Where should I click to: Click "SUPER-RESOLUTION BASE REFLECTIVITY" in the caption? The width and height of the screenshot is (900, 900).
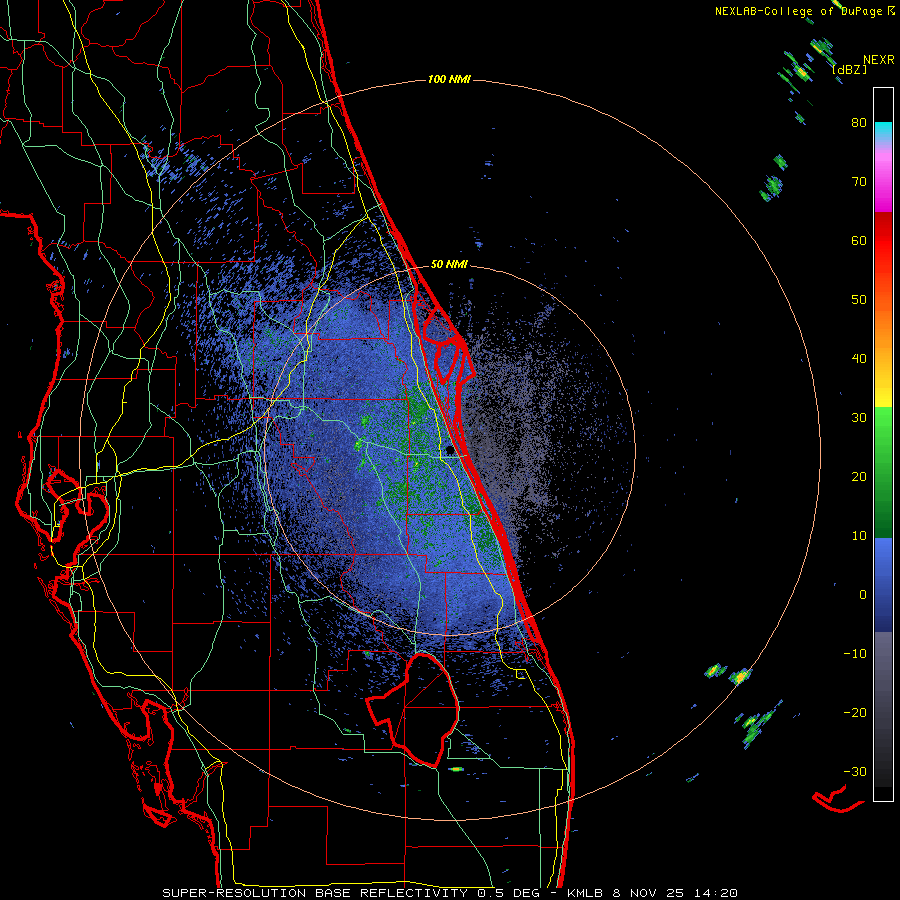(x=315, y=893)
